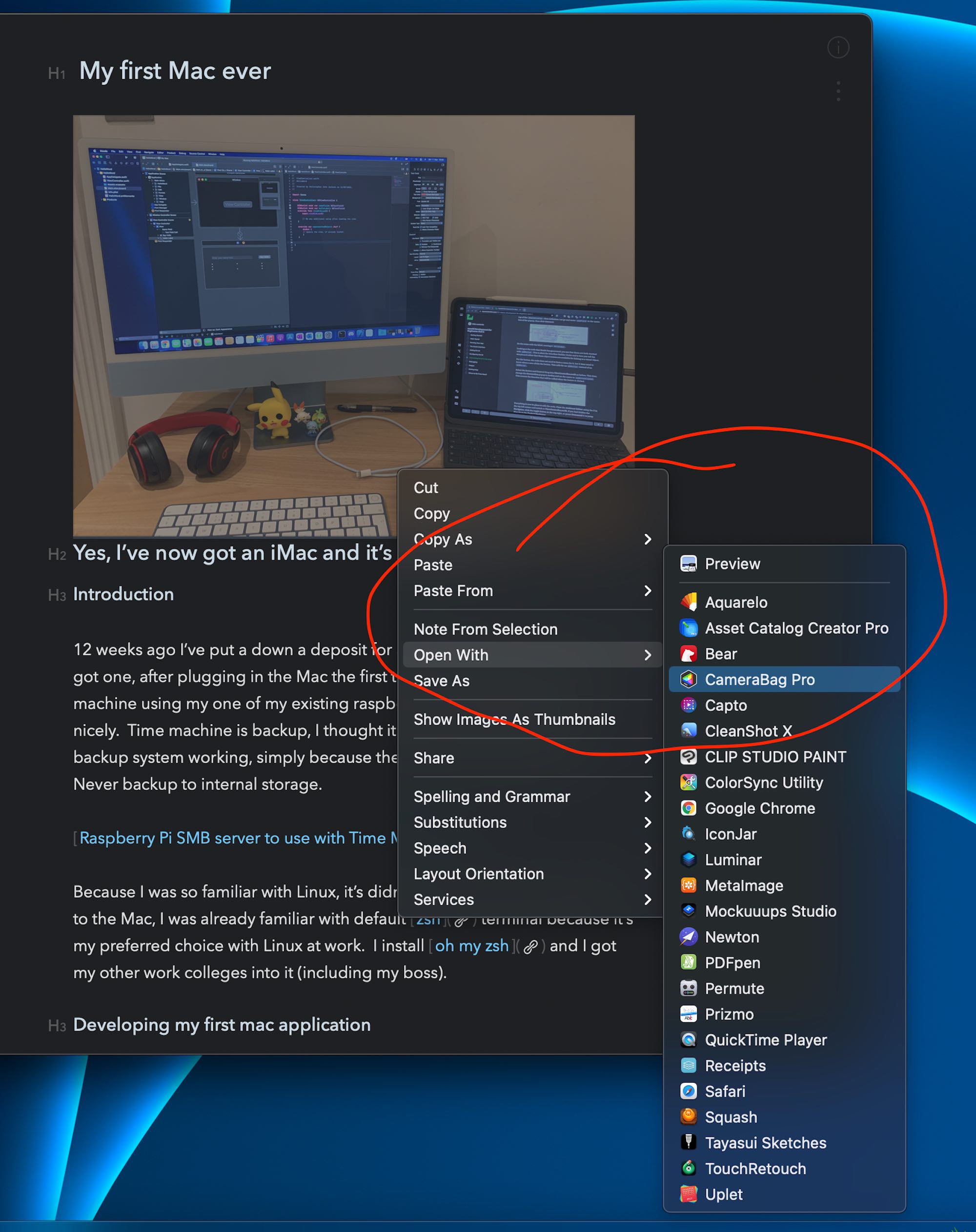Viewport: 976px width, 1232px height.
Task: Open with CLIP STUDIO PAINT icon
Action: (x=689, y=757)
